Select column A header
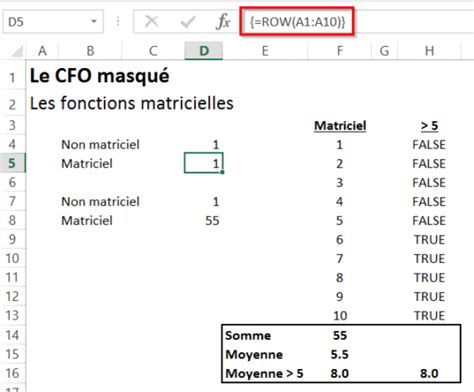This screenshot has height=392, width=474. [42, 51]
